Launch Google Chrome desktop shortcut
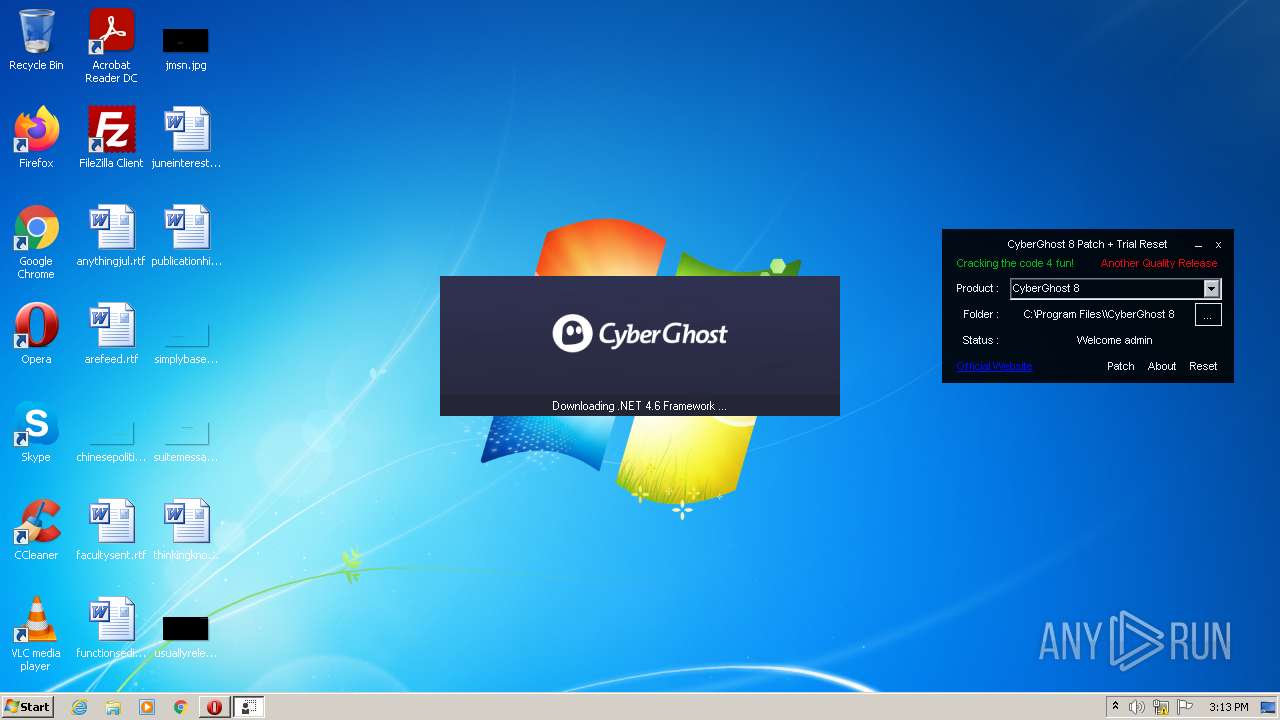Image resolution: width=1280 pixels, height=720 pixels. (36, 242)
